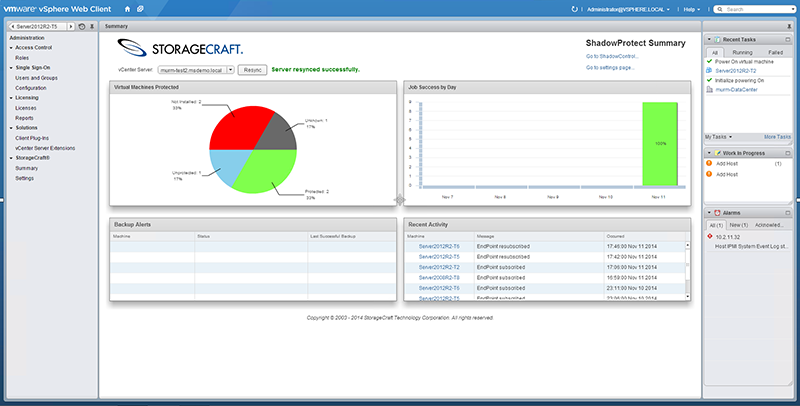This screenshot has height=406, width=800.
Task: Navigate back with the left arrow in navigator
Action: 13,27
